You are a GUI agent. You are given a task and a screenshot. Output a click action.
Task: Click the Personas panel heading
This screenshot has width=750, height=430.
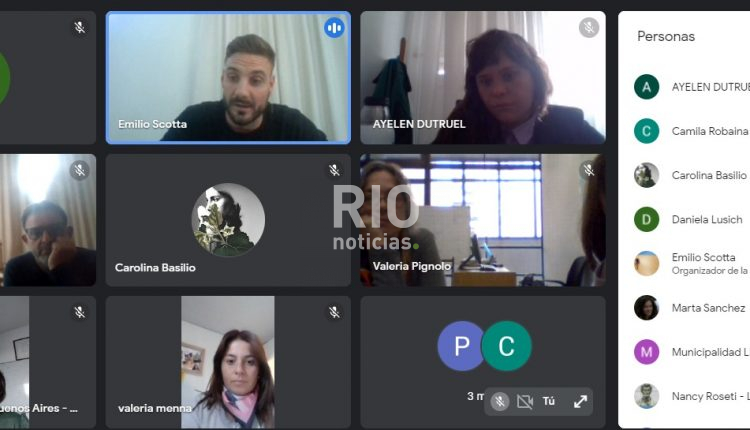[x=666, y=36]
